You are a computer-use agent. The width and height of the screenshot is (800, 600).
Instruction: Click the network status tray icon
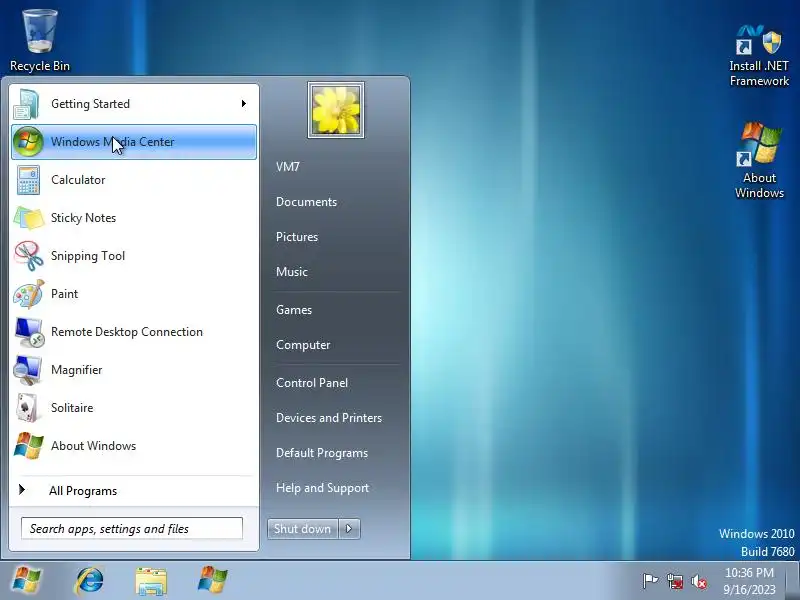(675, 581)
